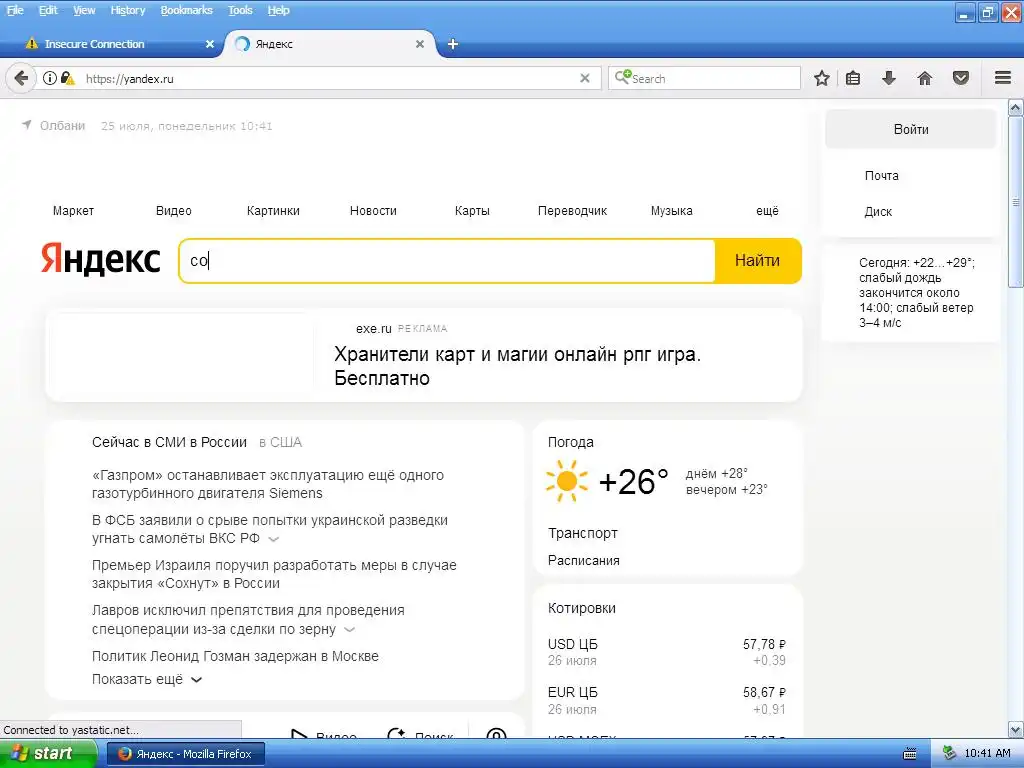Click into the Yandex search input field

tap(447, 261)
